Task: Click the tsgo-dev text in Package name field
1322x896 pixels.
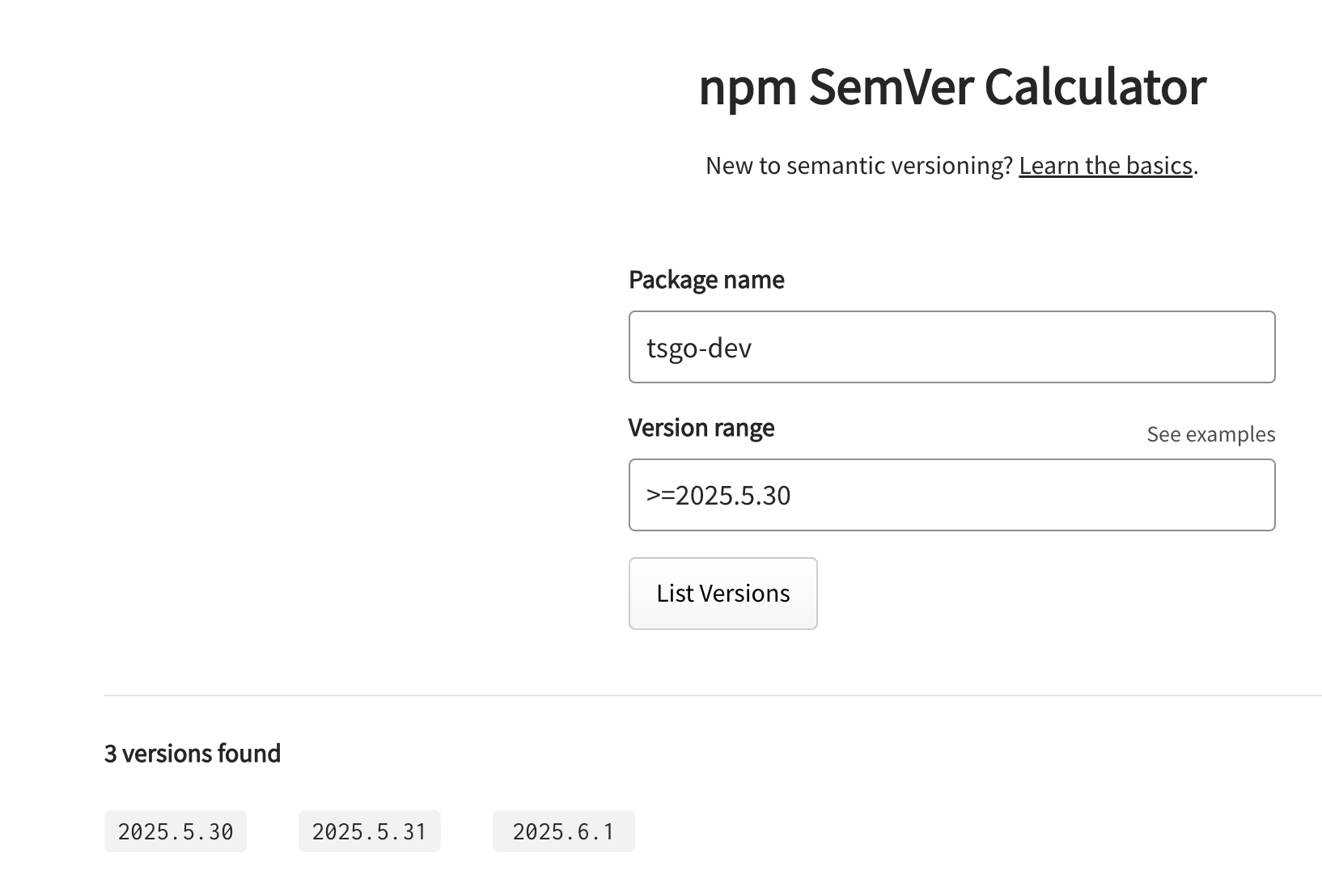Action: coord(699,348)
